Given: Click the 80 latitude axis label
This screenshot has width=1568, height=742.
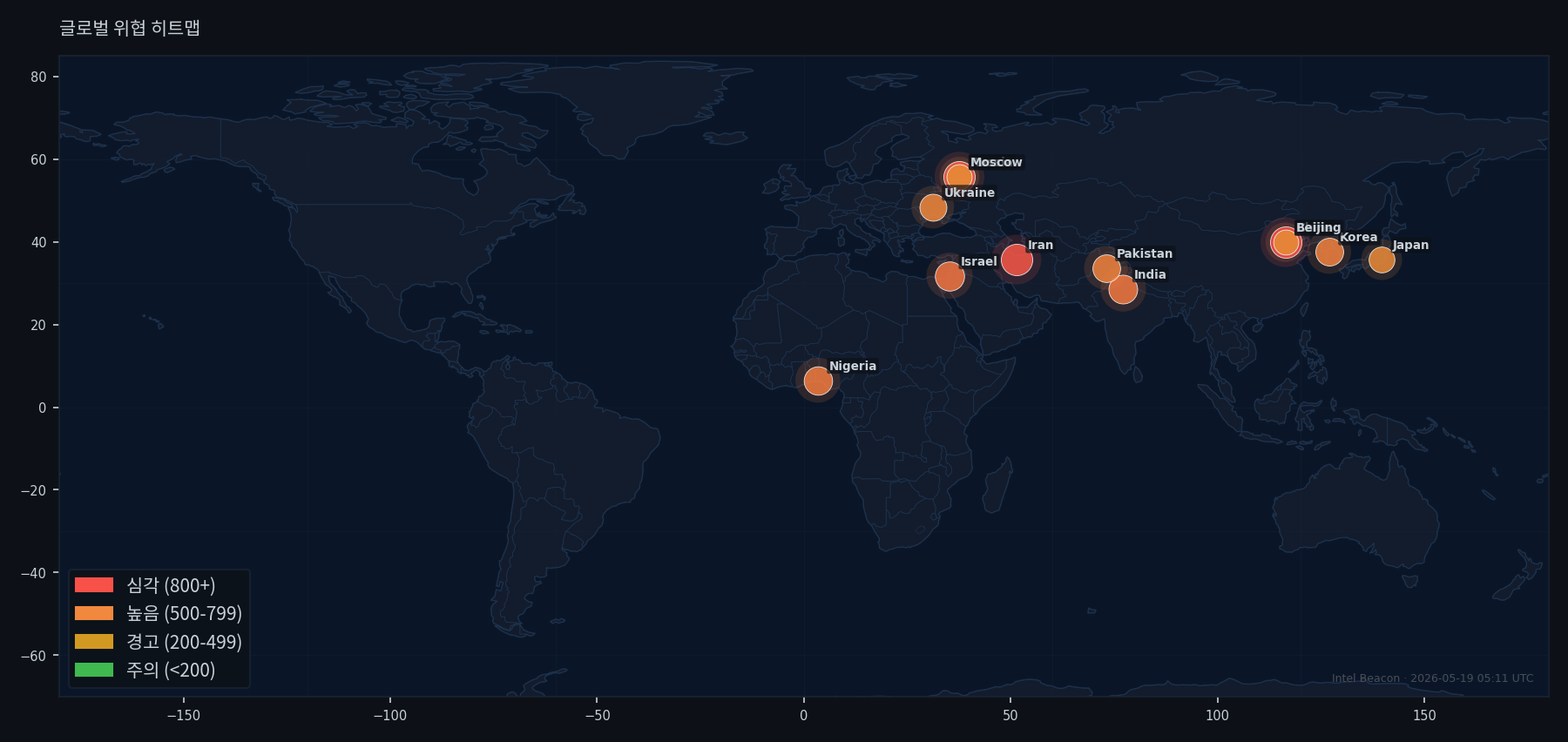Looking at the screenshot, I should (38, 77).
